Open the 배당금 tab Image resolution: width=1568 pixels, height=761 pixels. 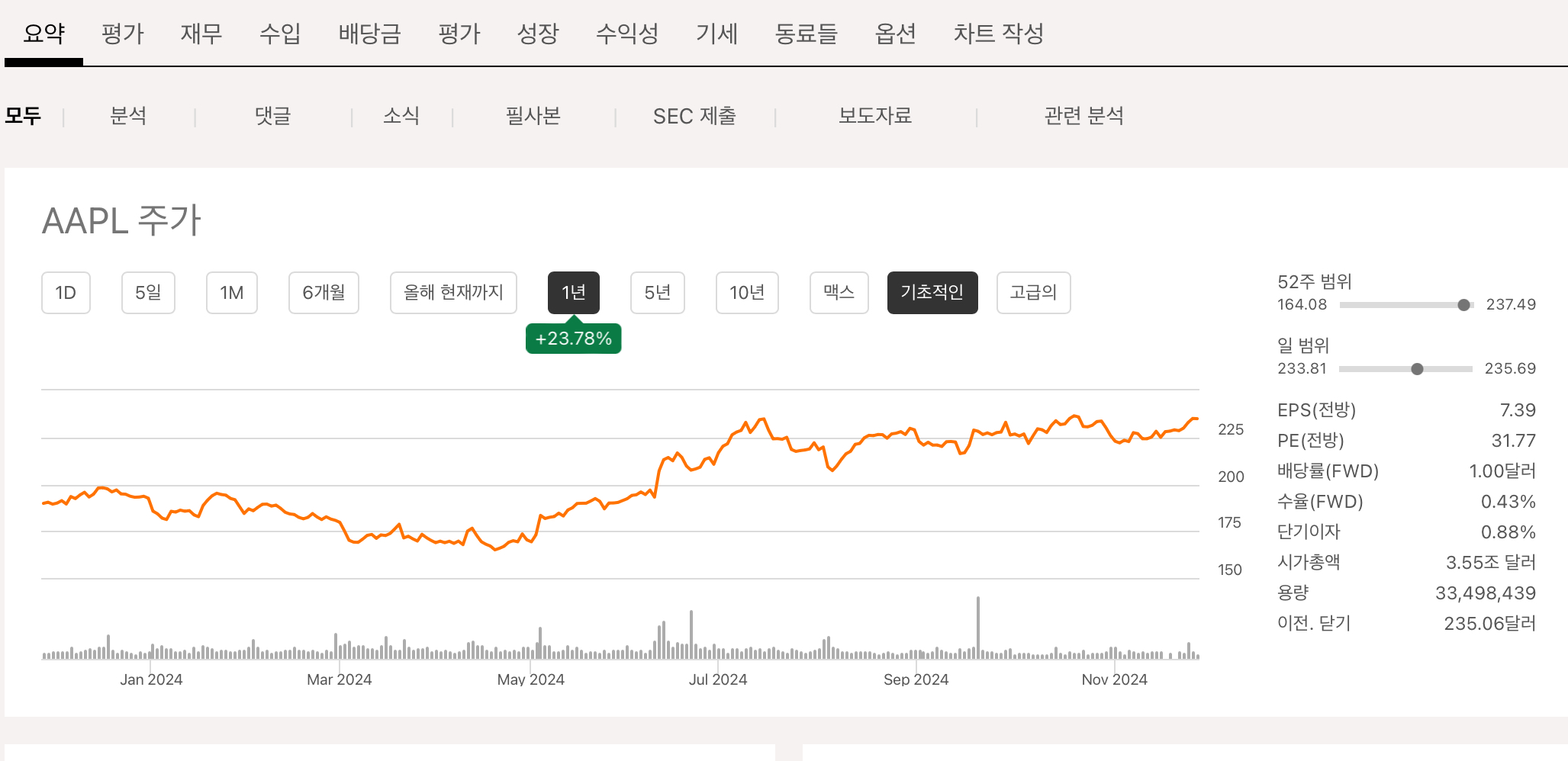click(x=369, y=34)
